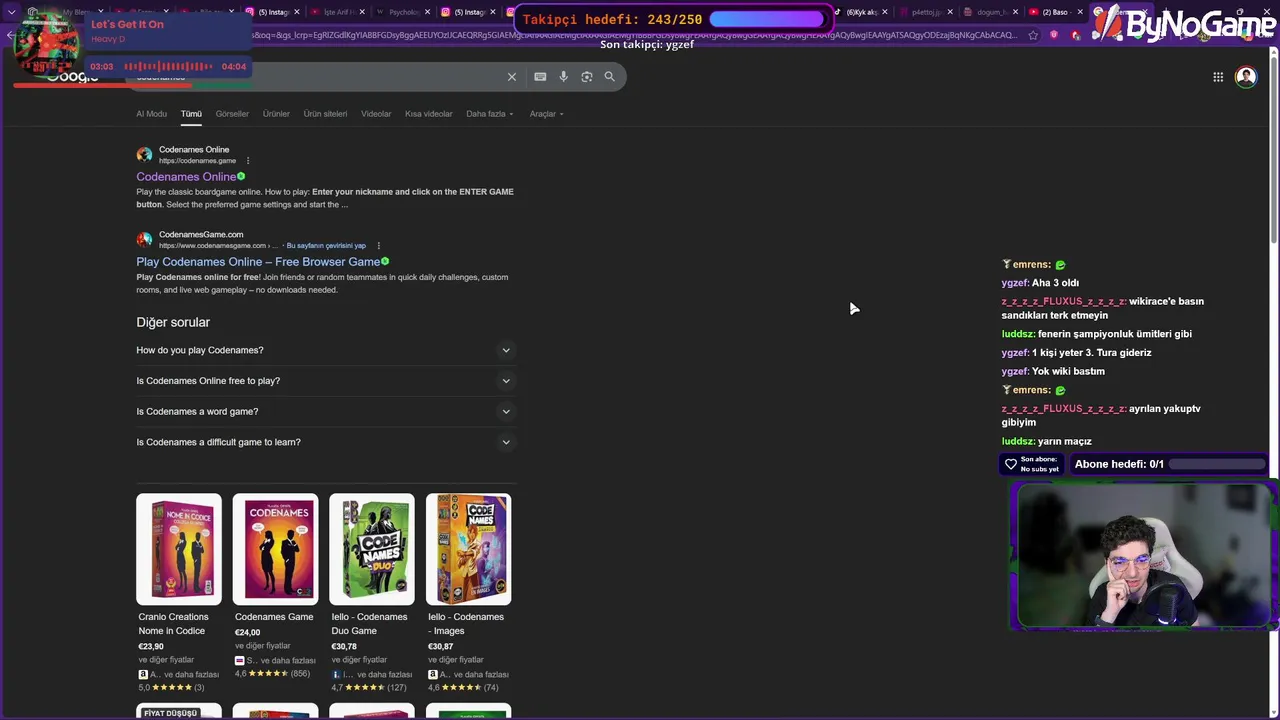Open the "Daha fazla" dropdown
Screen dimensions: 1280x720
point(490,114)
